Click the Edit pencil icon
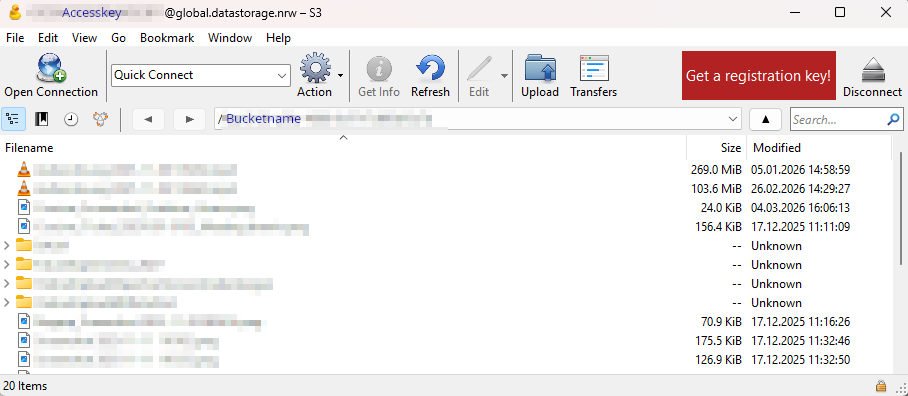Image resolution: width=908 pixels, height=396 pixels. (x=479, y=69)
